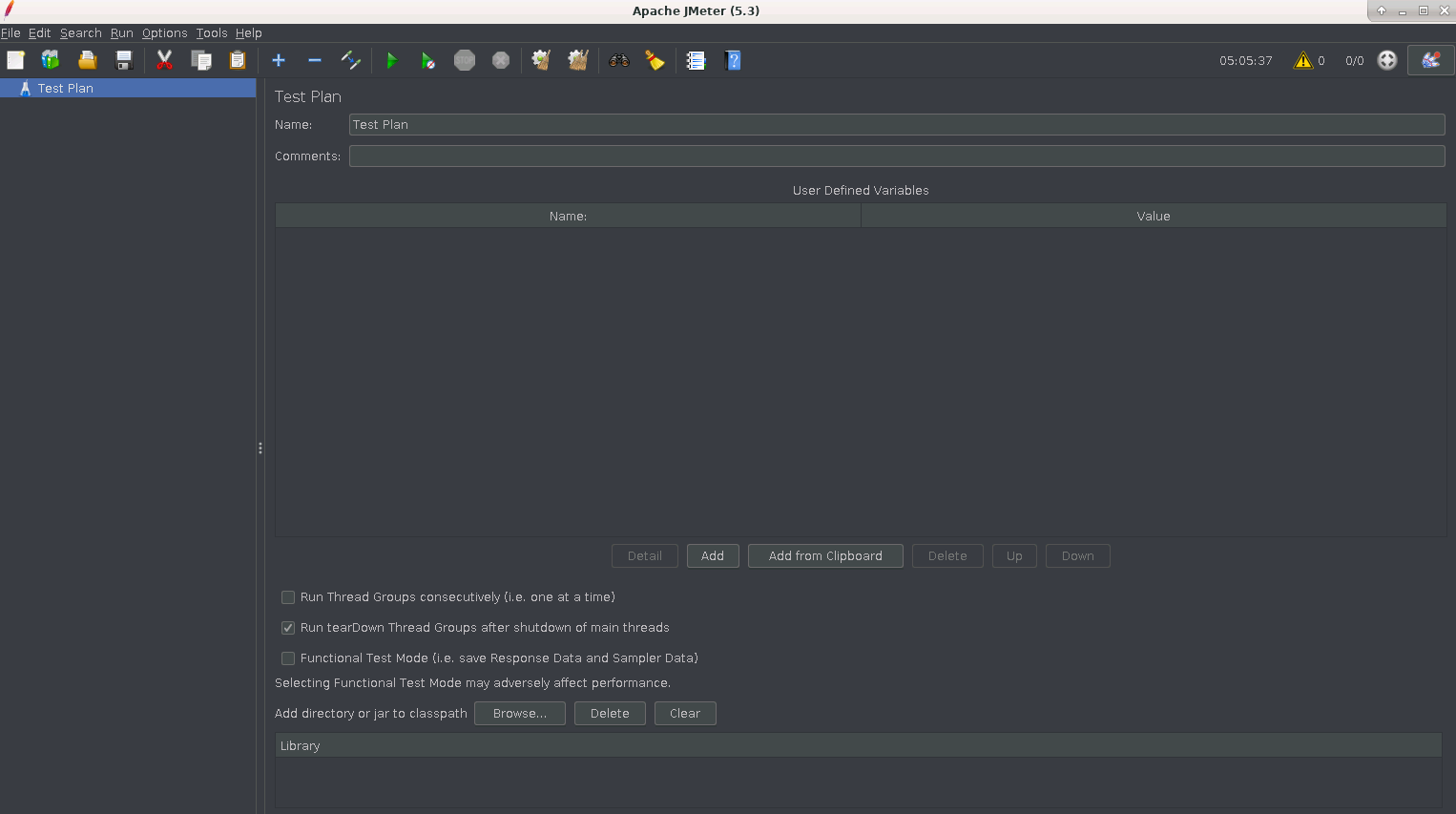Viewport: 1456px width, 814px height.
Task: Click the Clear classpath button
Action: (685, 714)
